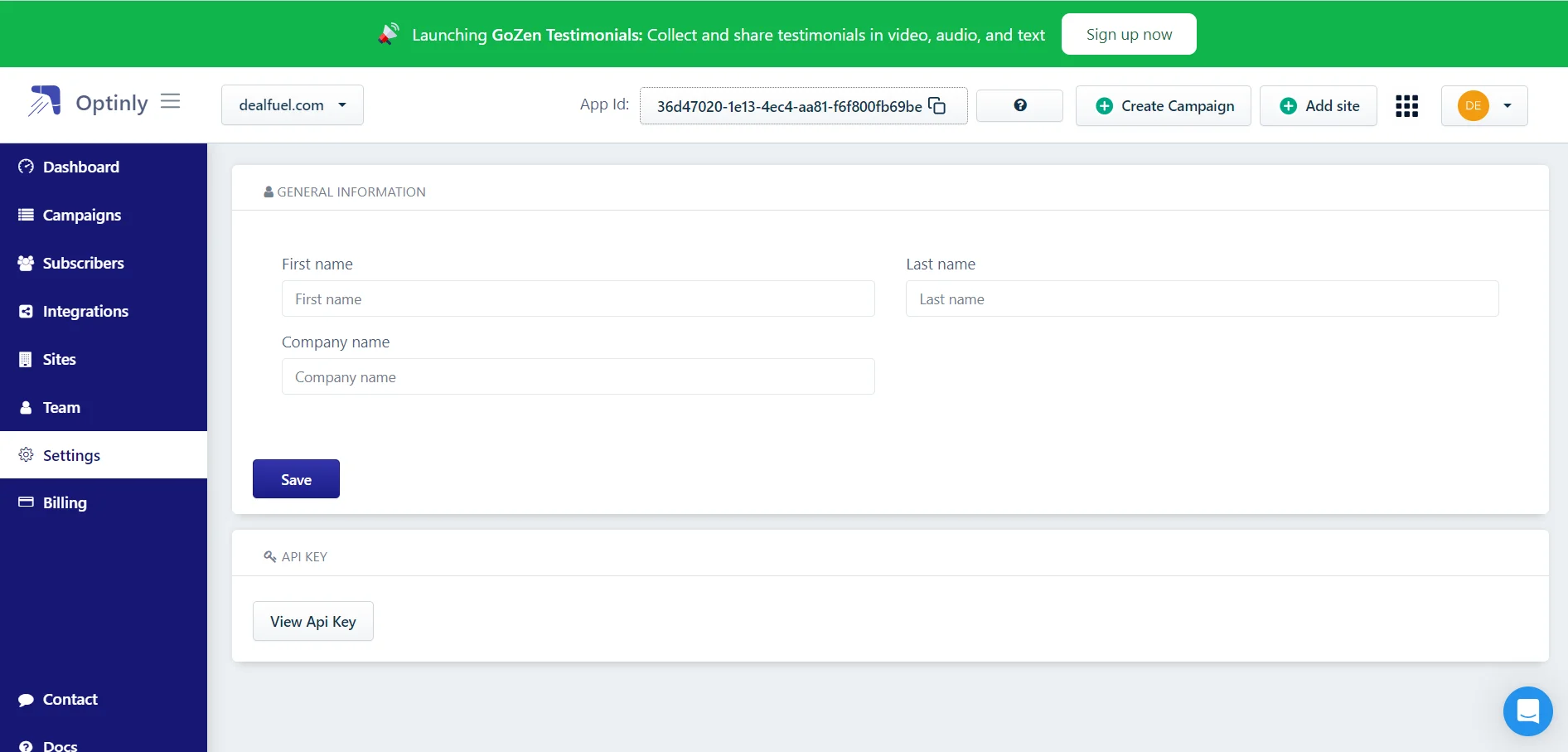Open the apps grid in the top bar
Image resolution: width=1568 pixels, height=752 pixels.
point(1406,106)
